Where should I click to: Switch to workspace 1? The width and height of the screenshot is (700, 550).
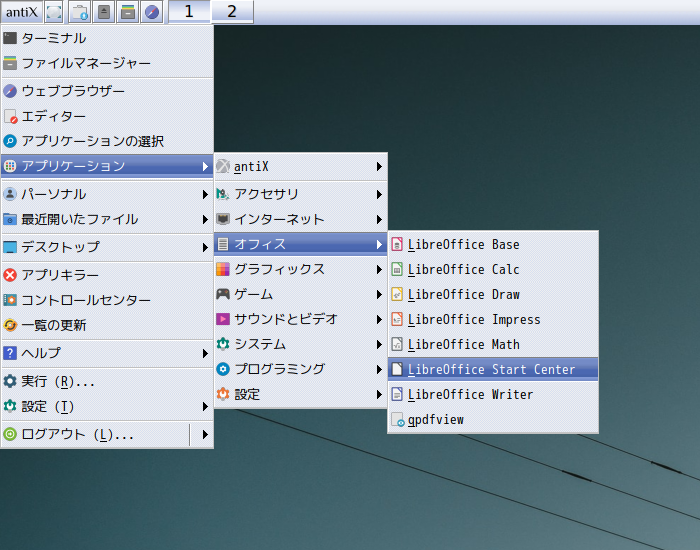pos(189,12)
